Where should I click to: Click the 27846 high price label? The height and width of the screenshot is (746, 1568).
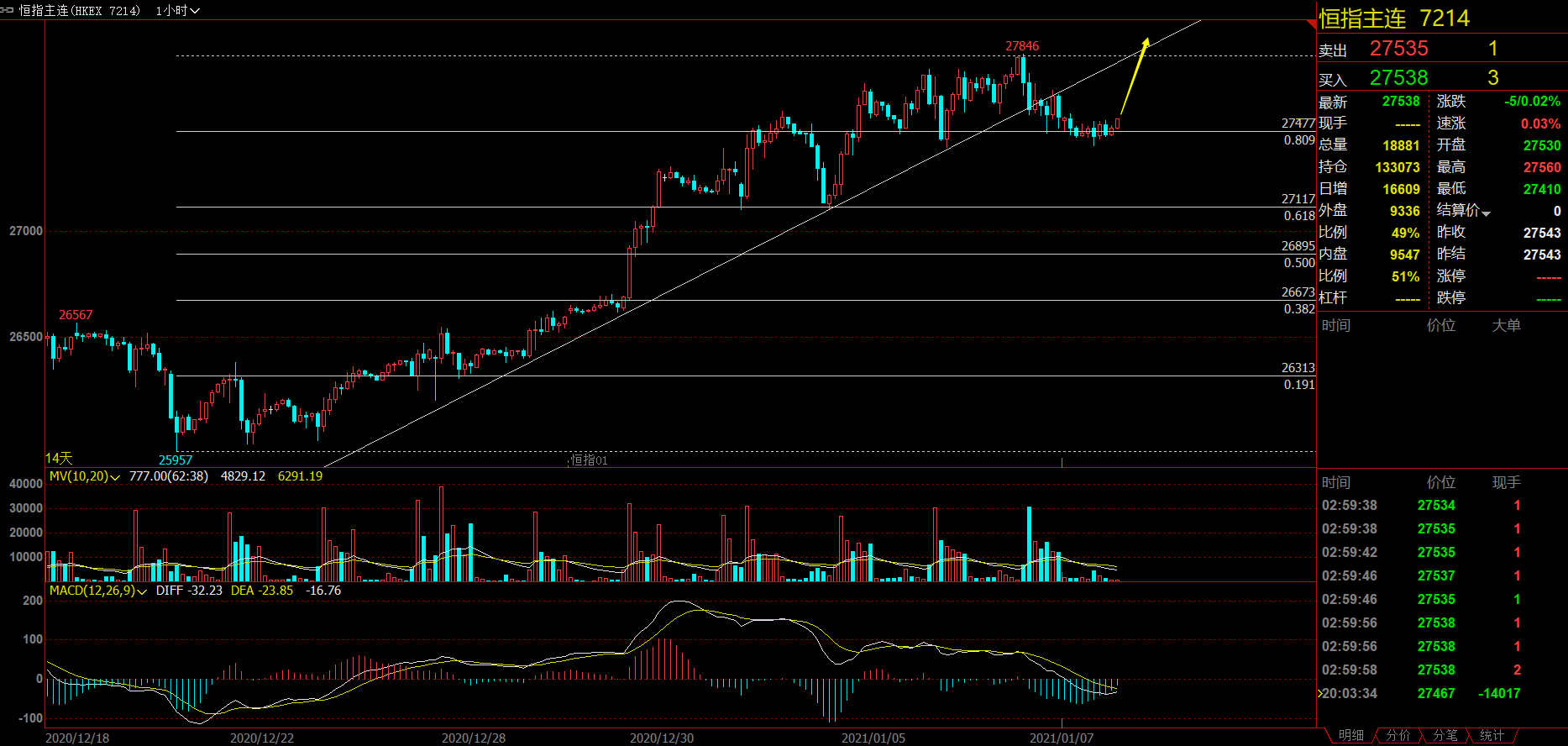click(x=1022, y=46)
